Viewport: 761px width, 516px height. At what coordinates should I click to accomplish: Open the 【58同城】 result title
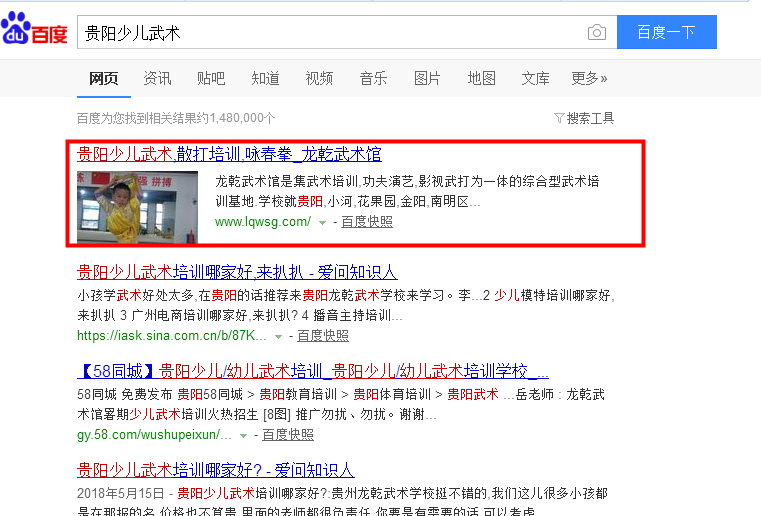pos(313,371)
